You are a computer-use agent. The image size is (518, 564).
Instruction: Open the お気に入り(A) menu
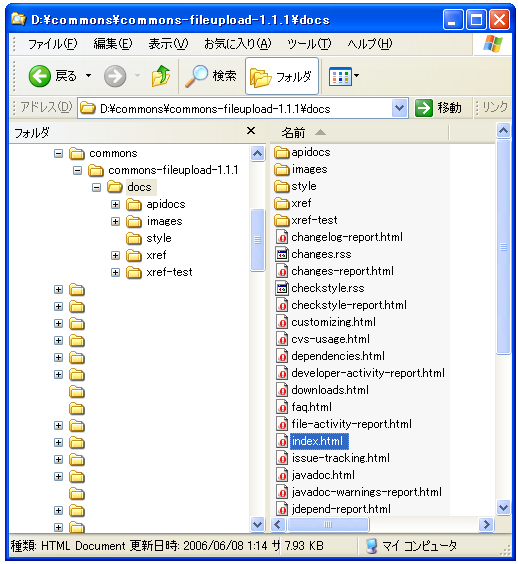point(237,44)
